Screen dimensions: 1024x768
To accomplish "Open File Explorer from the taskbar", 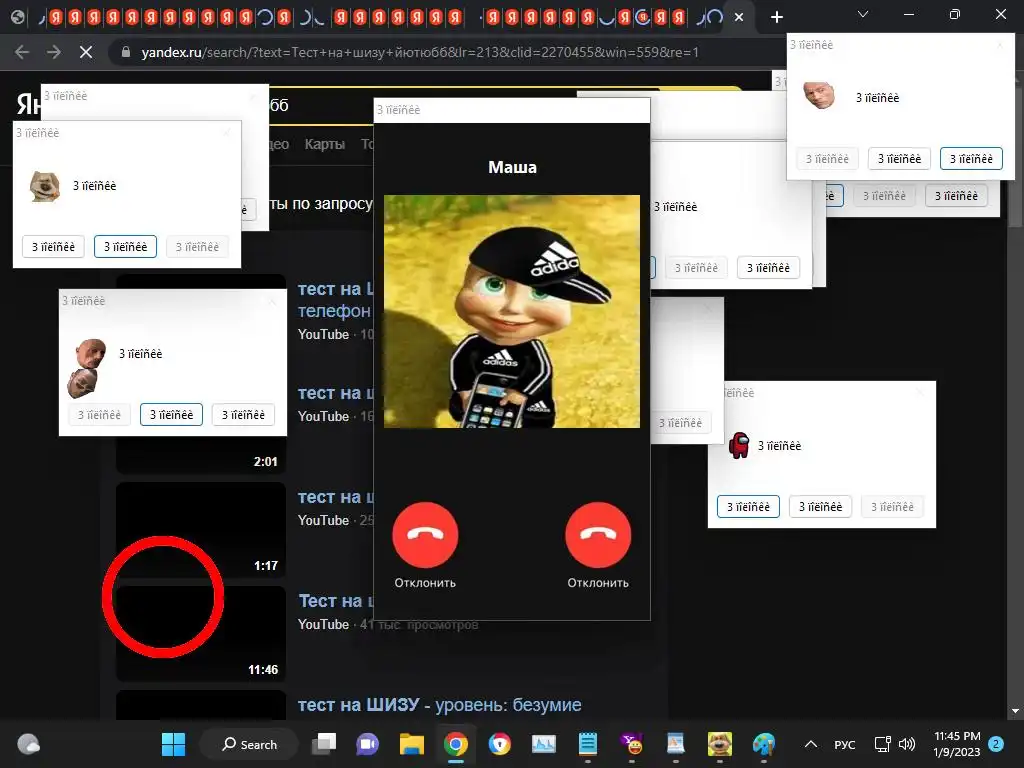I will pyautogui.click(x=411, y=744).
